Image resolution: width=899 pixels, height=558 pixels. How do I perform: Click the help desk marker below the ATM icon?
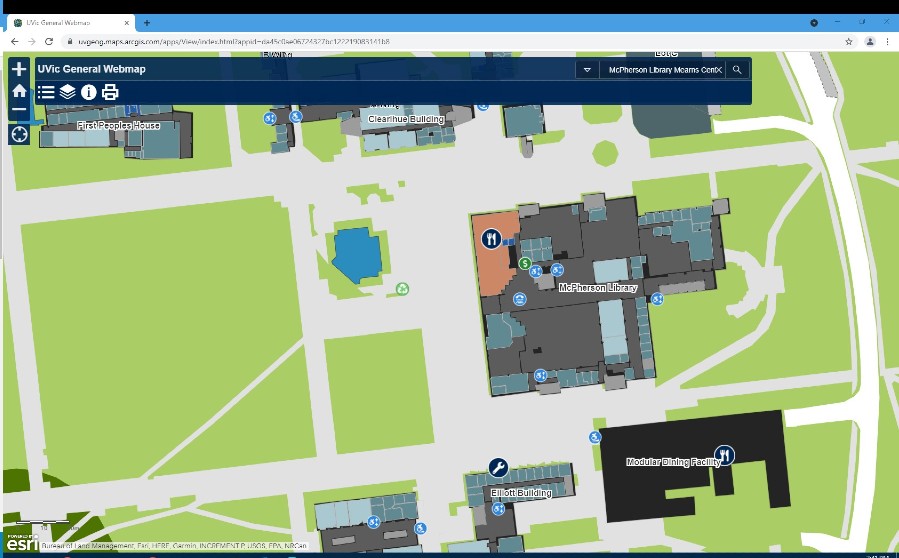(x=520, y=299)
